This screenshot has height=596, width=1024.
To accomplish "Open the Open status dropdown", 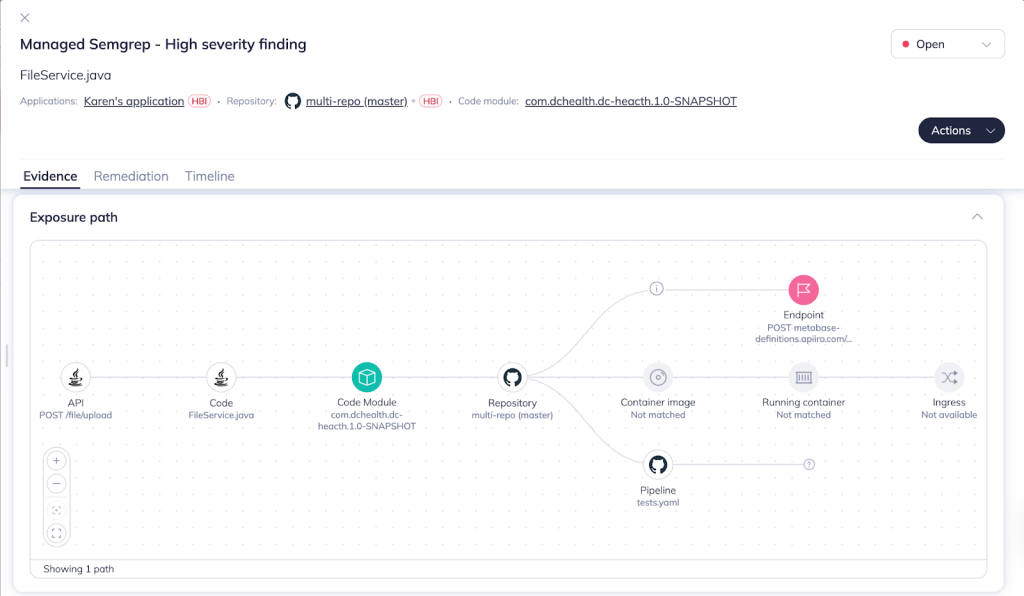I will click(x=947, y=44).
